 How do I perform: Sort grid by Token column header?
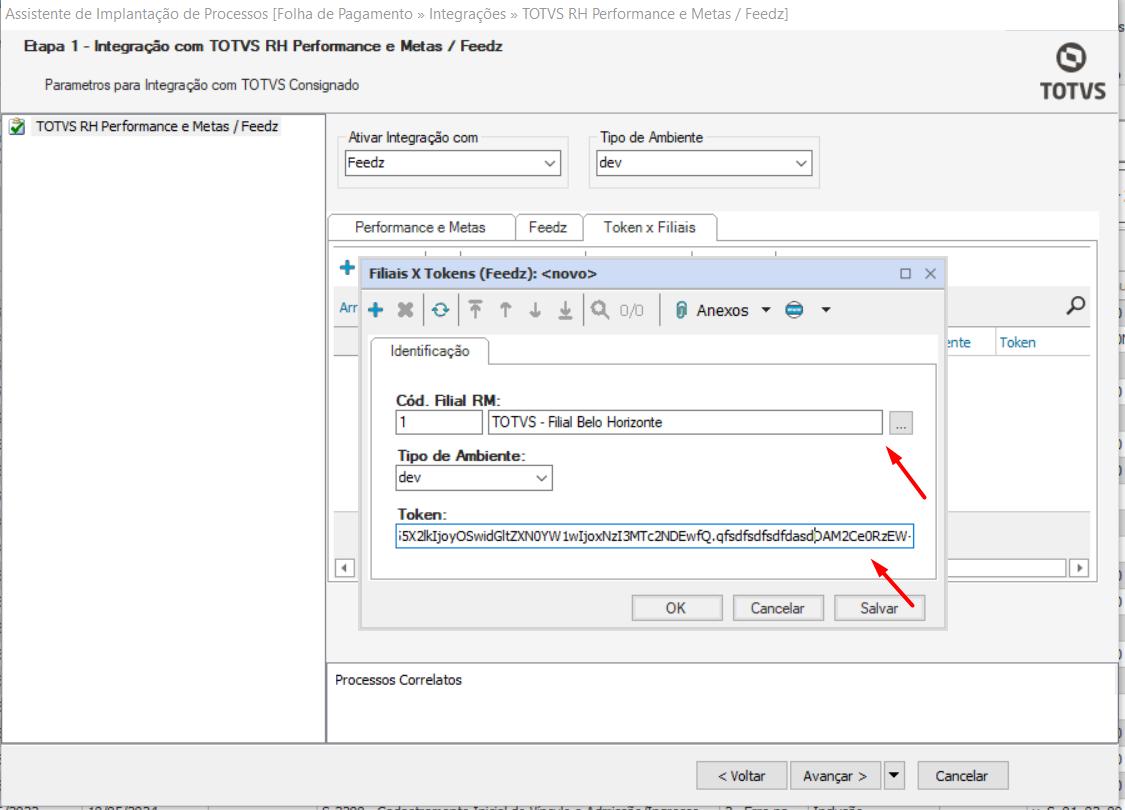pos(1017,342)
